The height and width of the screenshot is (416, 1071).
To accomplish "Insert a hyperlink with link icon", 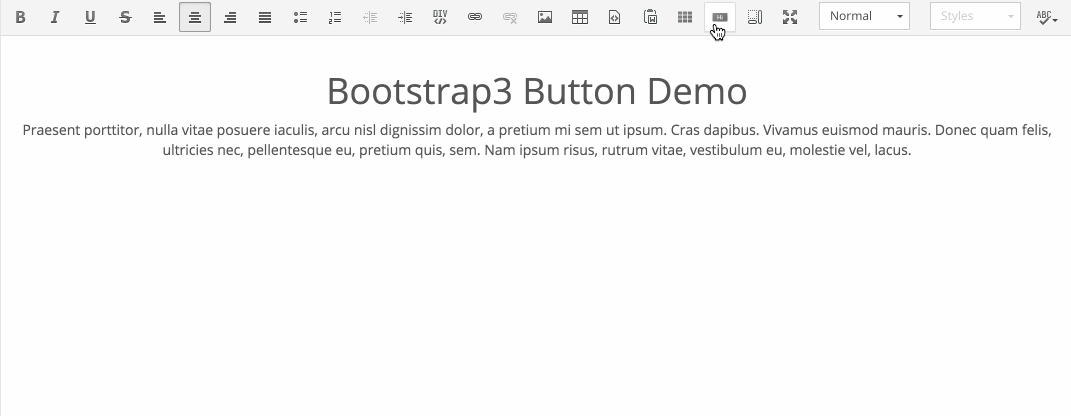I will click(x=475, y=17).
